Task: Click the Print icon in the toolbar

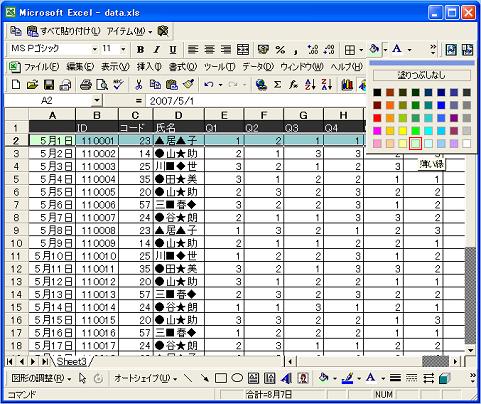Action: click(86, 85)
